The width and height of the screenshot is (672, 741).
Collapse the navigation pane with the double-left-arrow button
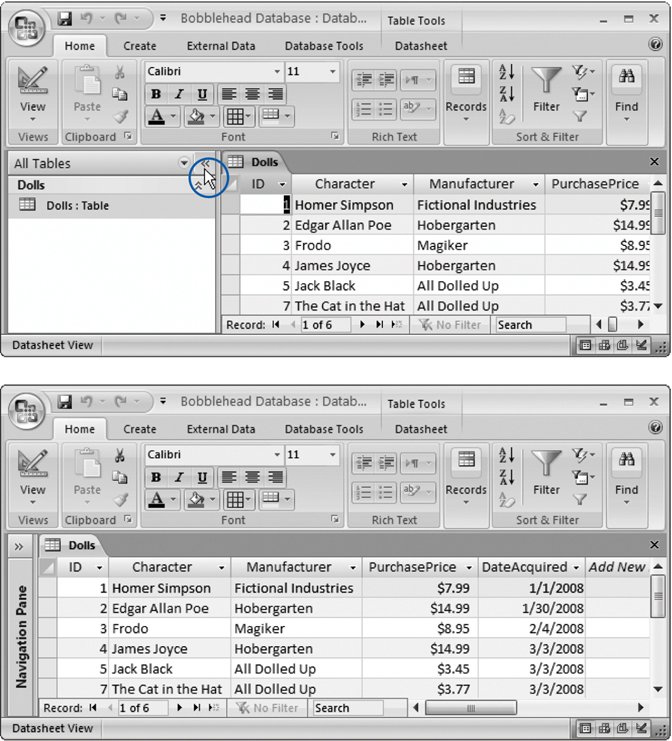203,163
